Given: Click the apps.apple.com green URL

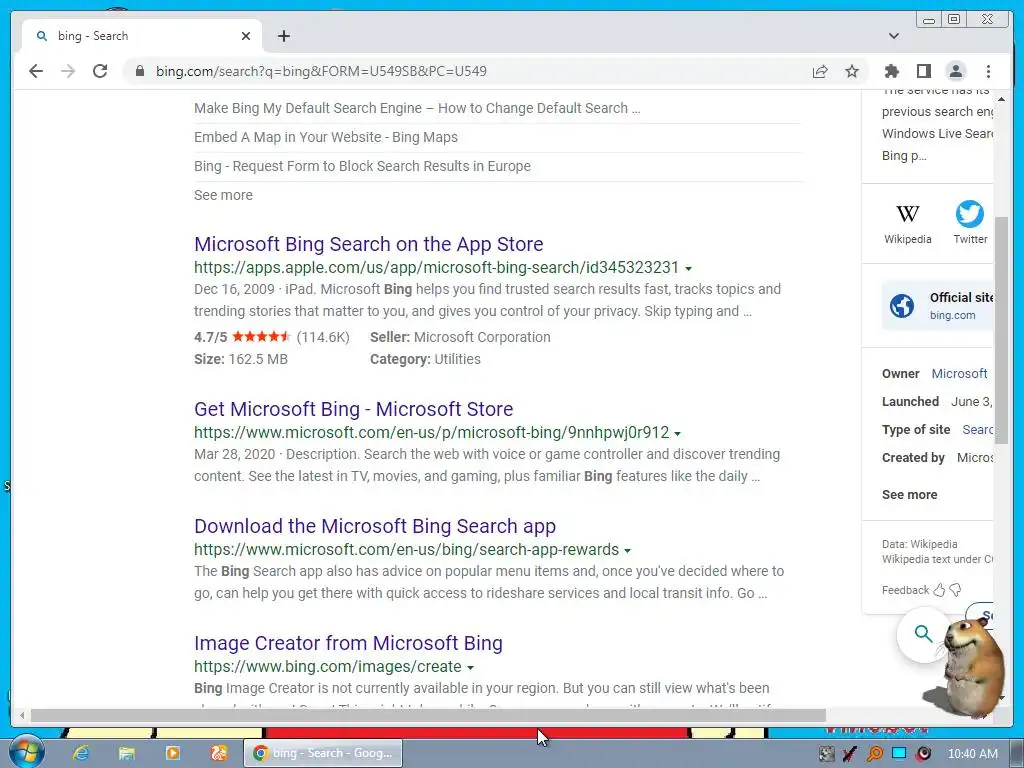Looking at the screenshot, I should [x=436, y=268].
